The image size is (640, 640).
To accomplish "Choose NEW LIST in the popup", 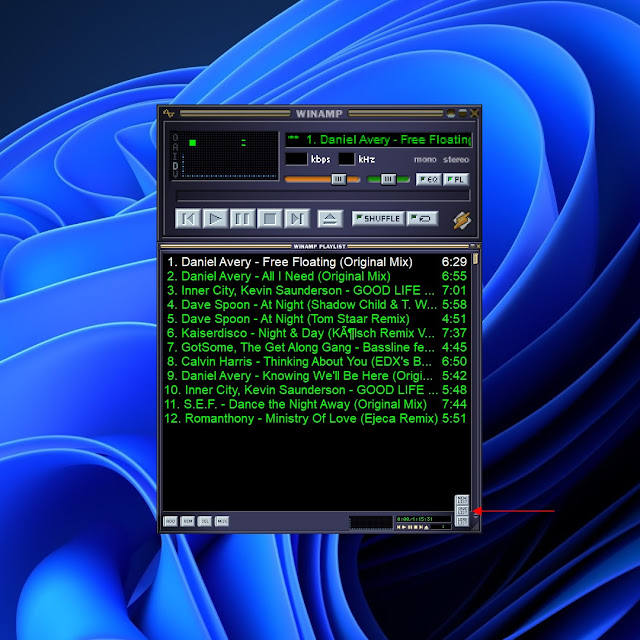I will click(x=462, y=500).
